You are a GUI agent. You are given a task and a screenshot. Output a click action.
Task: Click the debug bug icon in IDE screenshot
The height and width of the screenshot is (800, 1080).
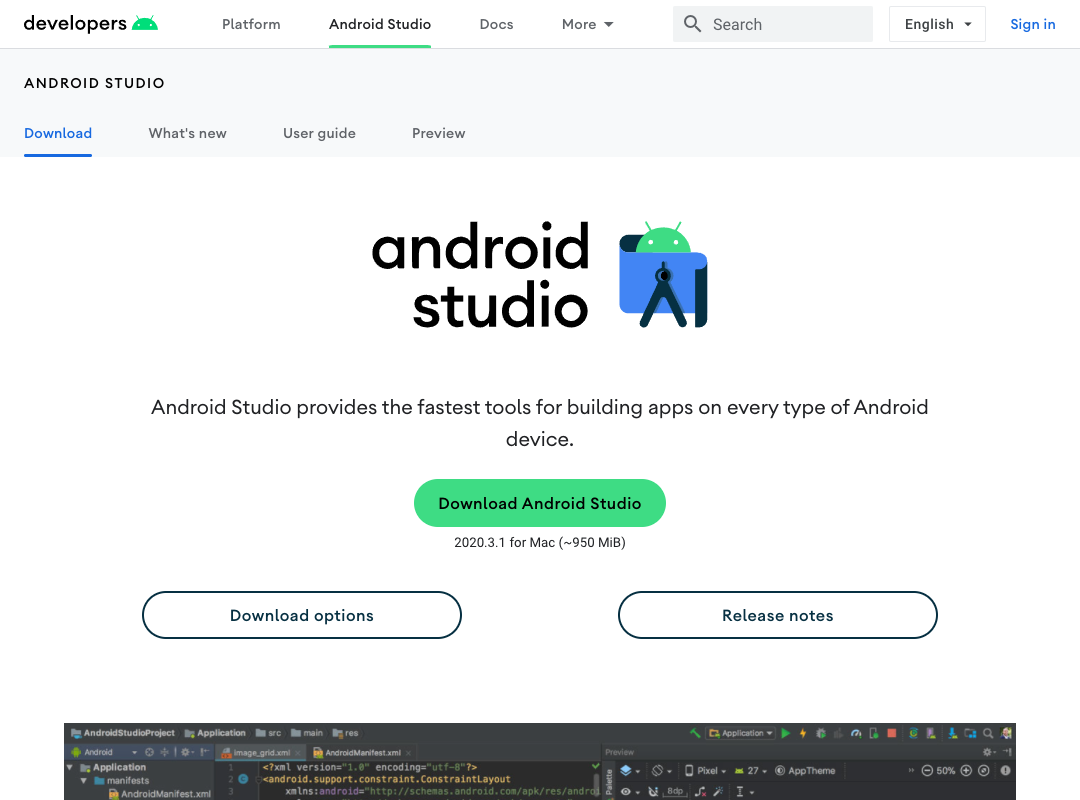[821, 733]
